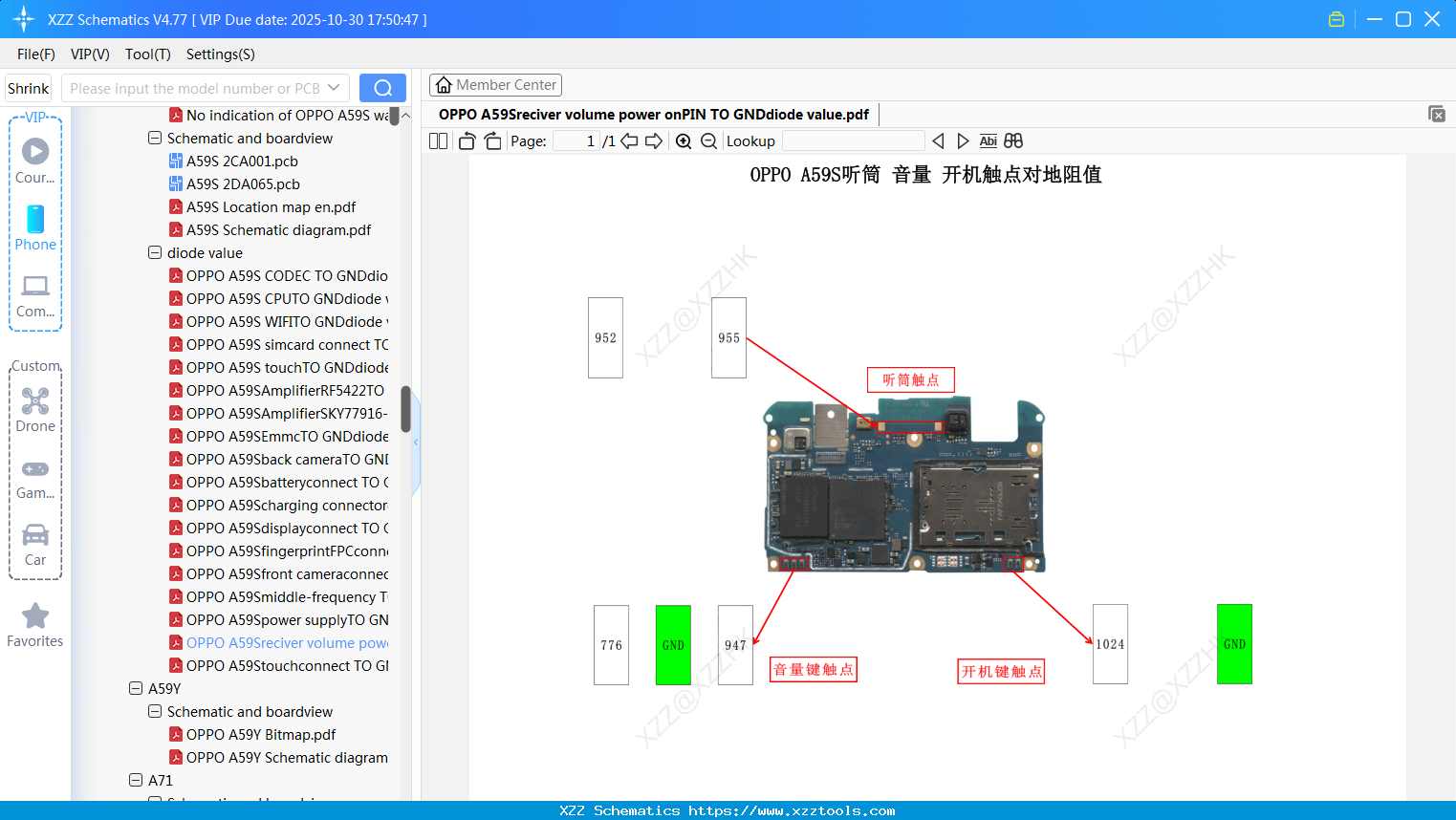This screenshot has width=1456, height=820.
Task: Rotate the PDF page right
Action: pyautogui.click(x=492, y=140)
